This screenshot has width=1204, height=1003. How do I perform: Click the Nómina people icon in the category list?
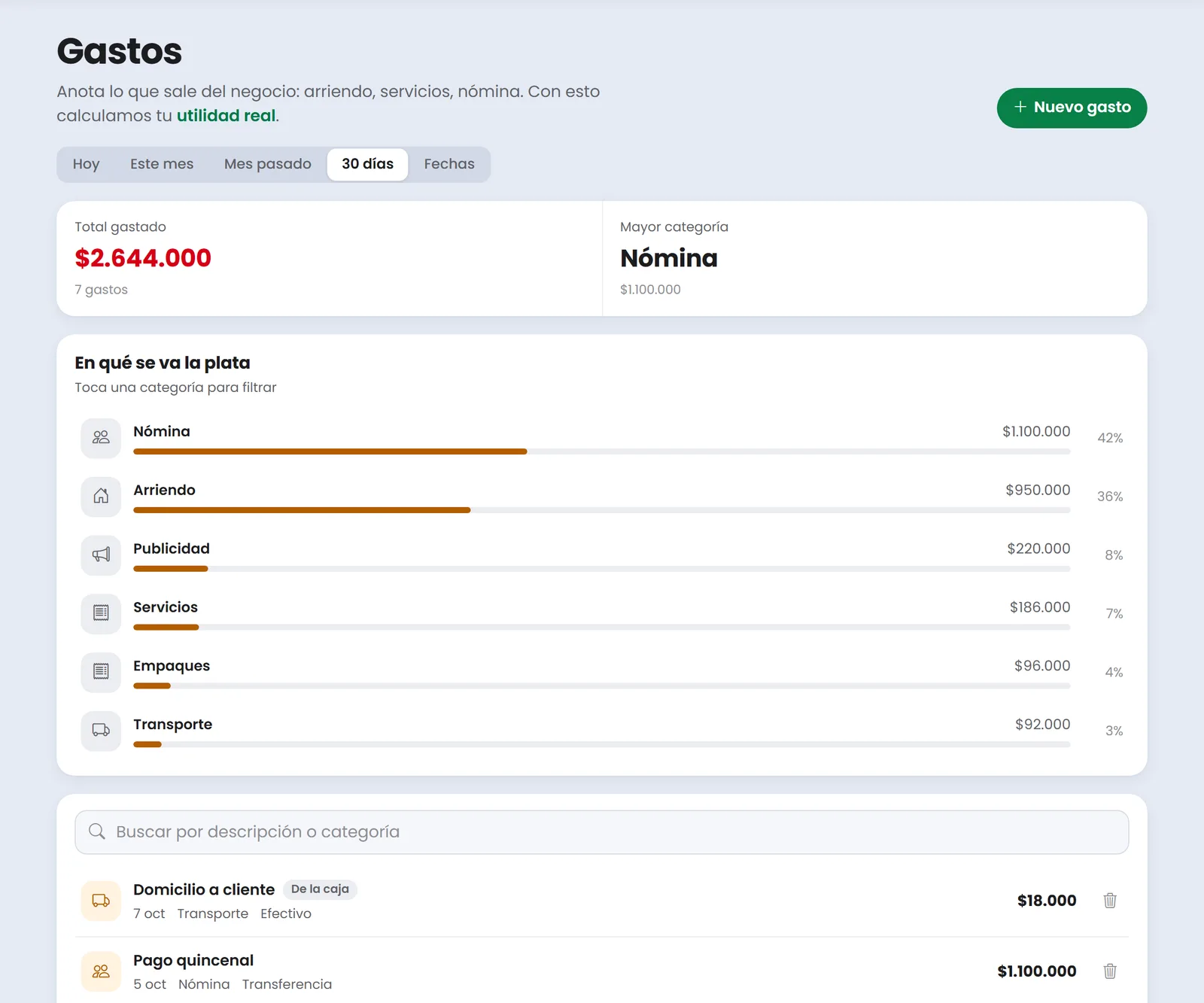pyautogui.click(x=101, y=438)
